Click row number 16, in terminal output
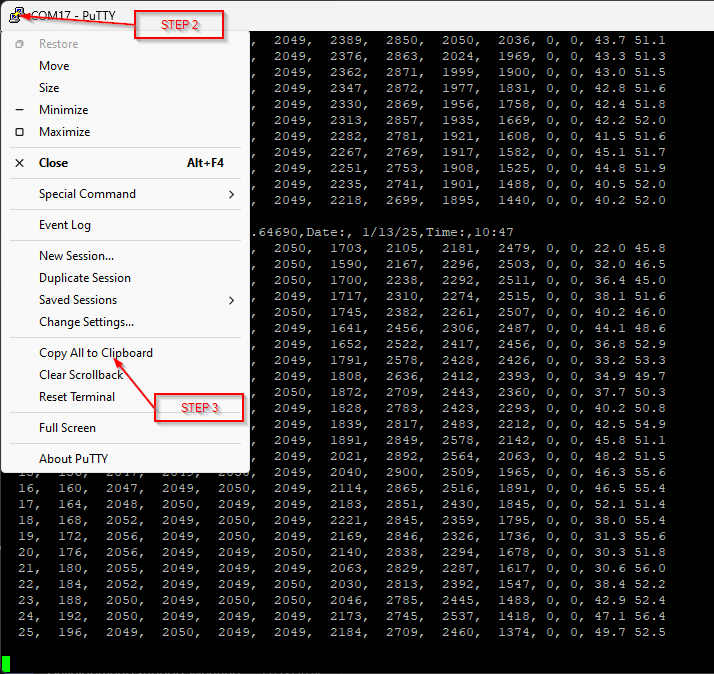 tap(29, 488)
